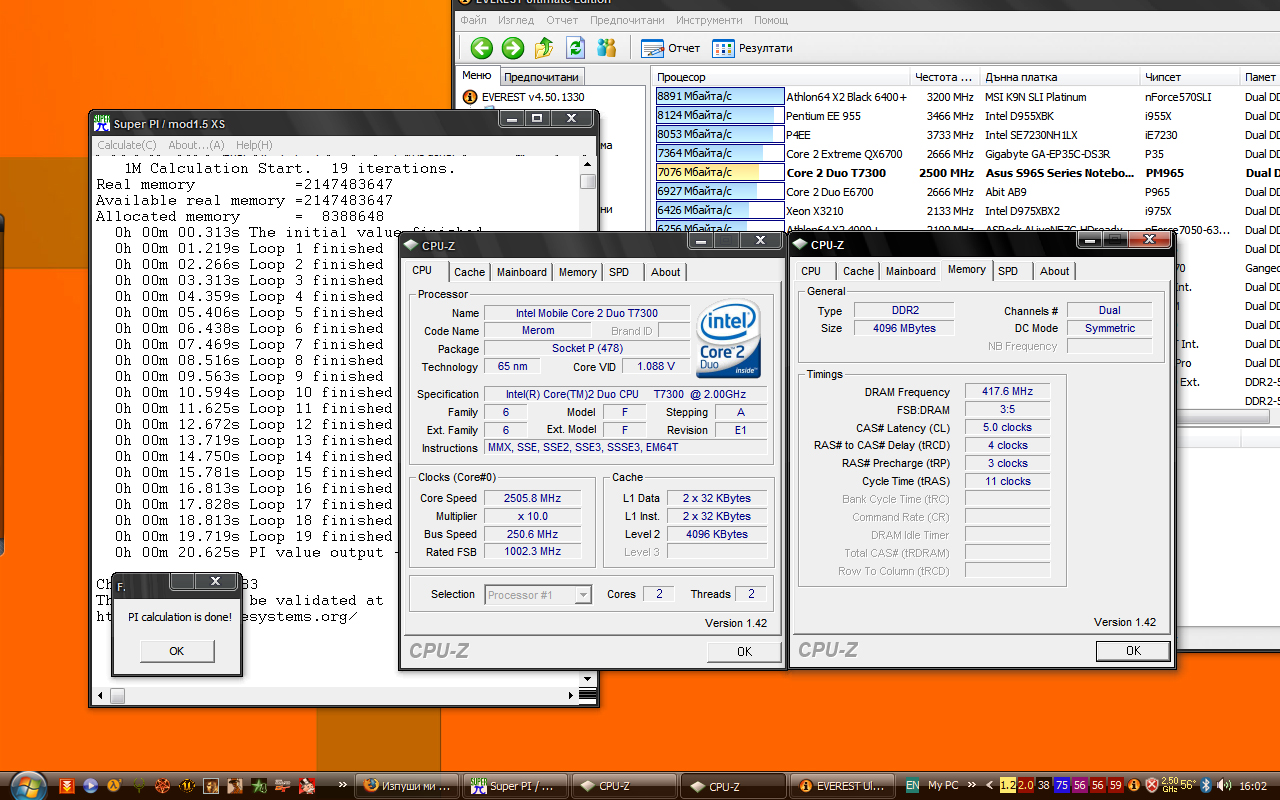Open the Инструменти menu in EVEREST
The height and width of the screenshot is (800, 1280).
(x=709, y=20)
